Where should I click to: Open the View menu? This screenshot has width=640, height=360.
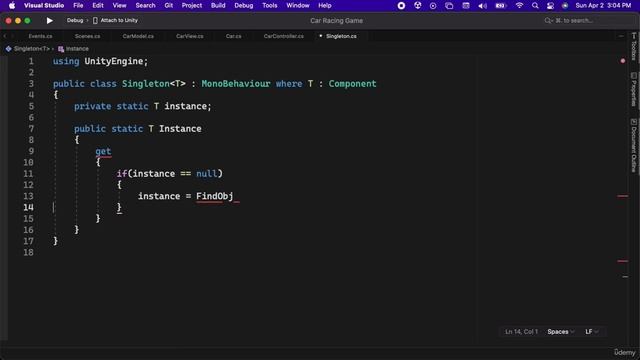(x=119, y=5)
